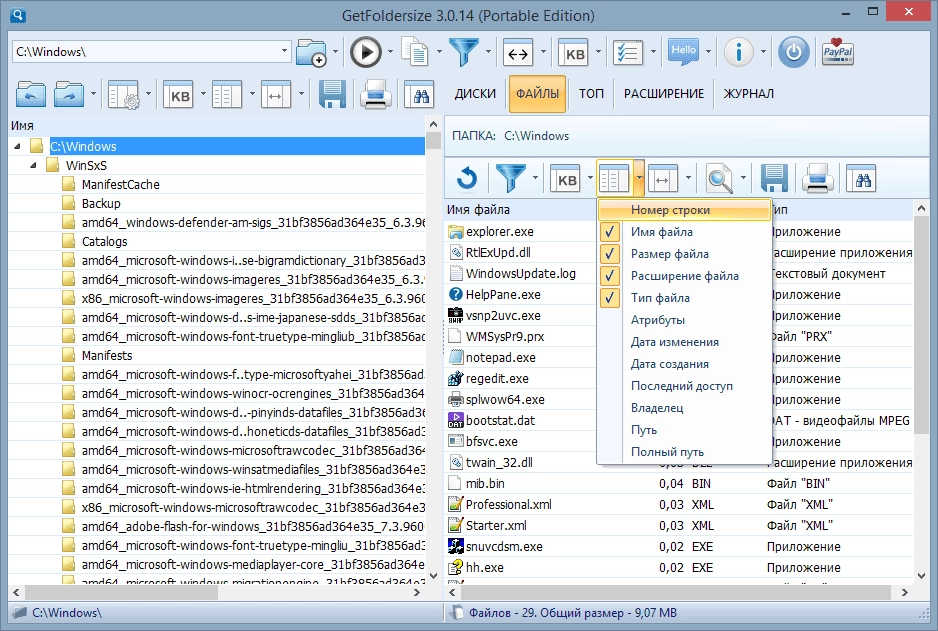Enable the Владелец column
Image resolution: width=938 pixels, height=631 pixels.
coord(684,408)
